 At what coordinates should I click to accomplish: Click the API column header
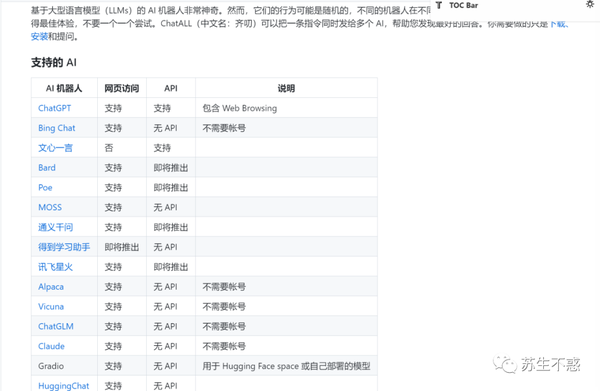(x=171, y=88)
